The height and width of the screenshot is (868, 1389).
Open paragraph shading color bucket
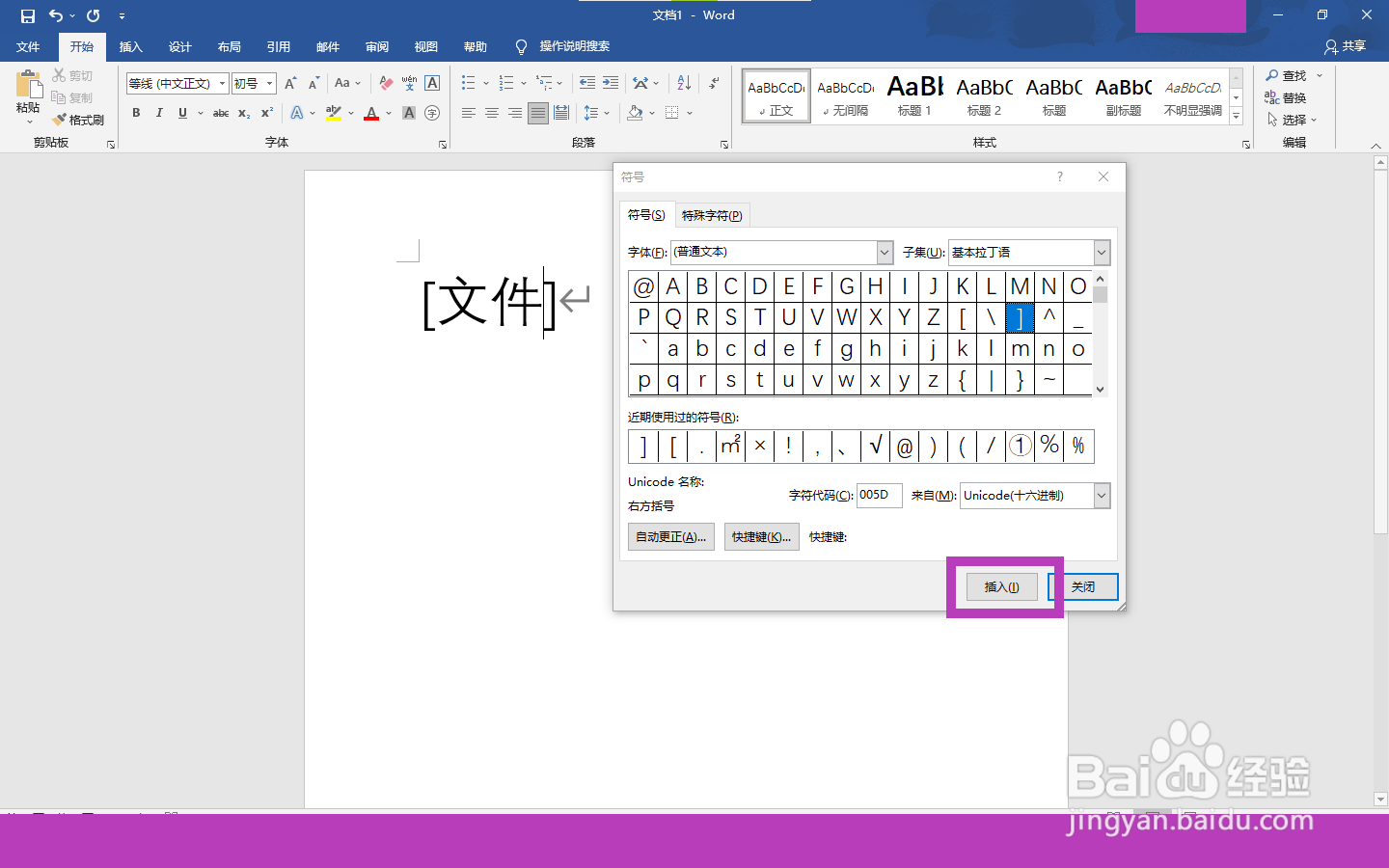tap(635, 113)
